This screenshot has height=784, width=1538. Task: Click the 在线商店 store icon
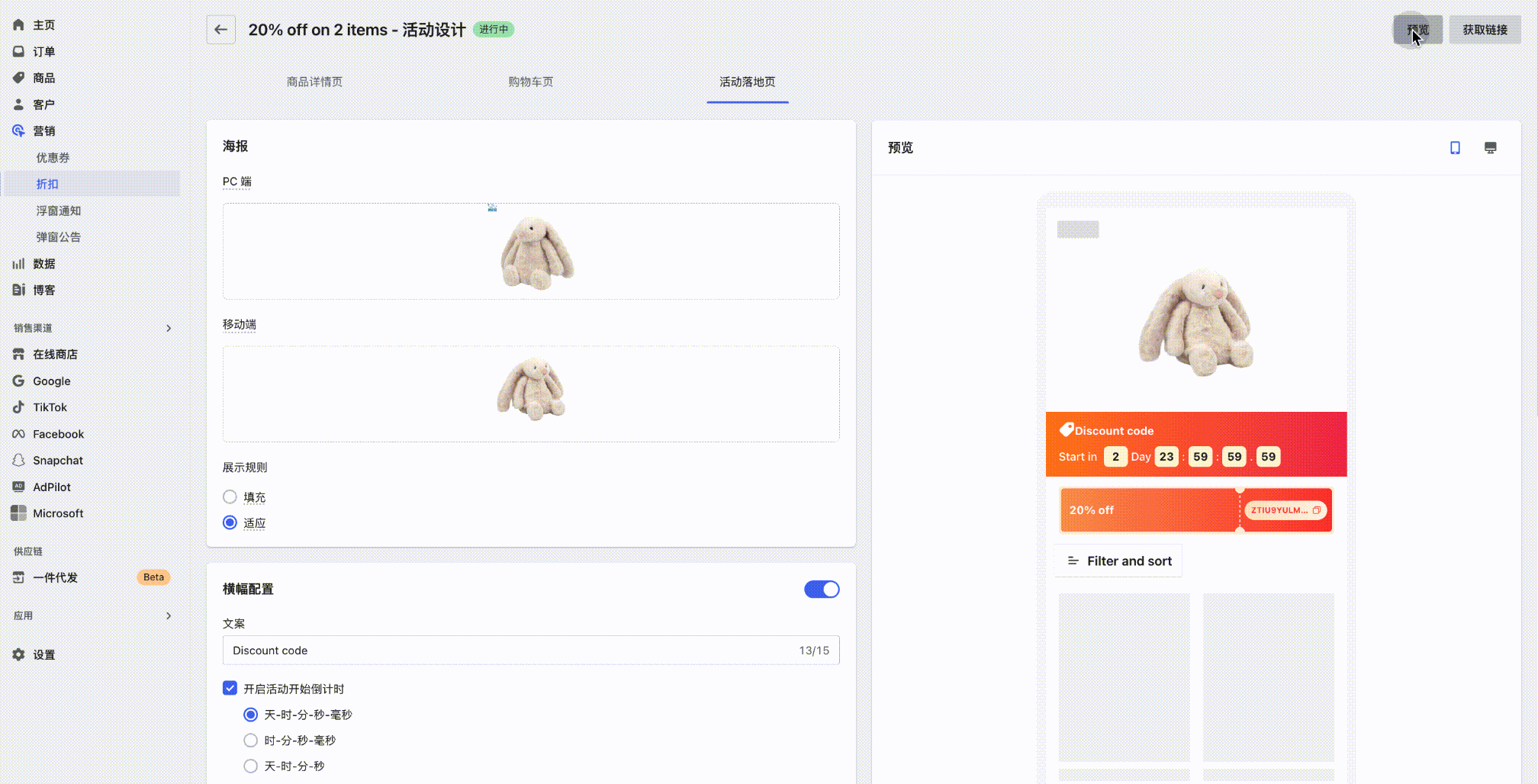coord(18,355)
